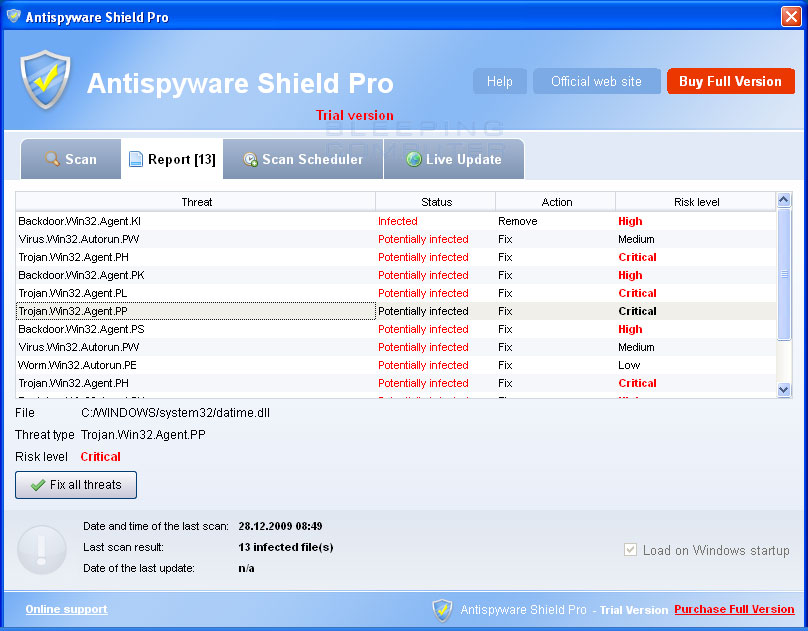Click Buy Full Version button

(731, 81)
